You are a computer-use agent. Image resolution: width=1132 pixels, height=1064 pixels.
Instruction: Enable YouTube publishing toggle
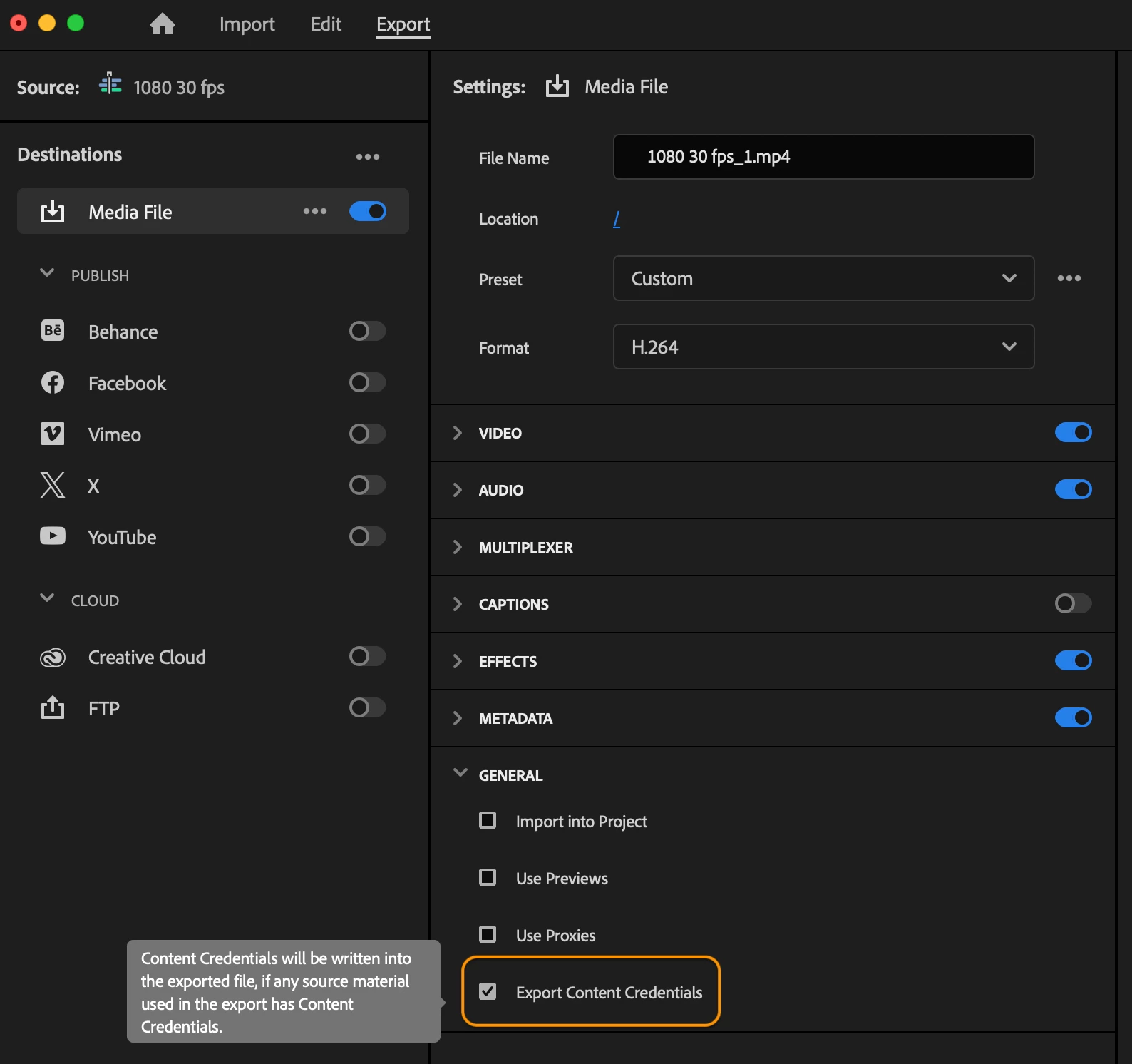pos(368,536)
